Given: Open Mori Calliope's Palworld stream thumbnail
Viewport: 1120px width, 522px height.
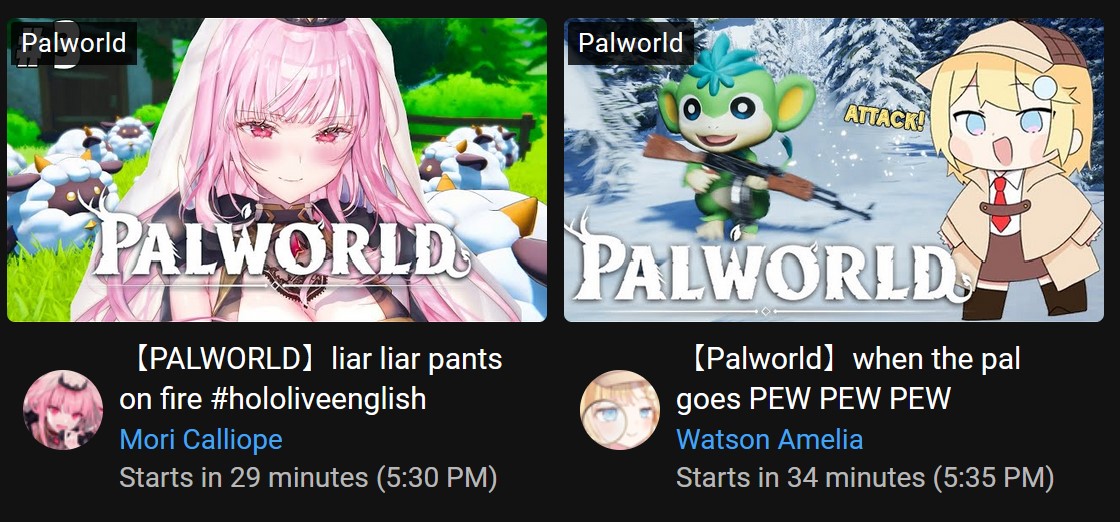Looking at the screenshot, I should pos(277,170).
